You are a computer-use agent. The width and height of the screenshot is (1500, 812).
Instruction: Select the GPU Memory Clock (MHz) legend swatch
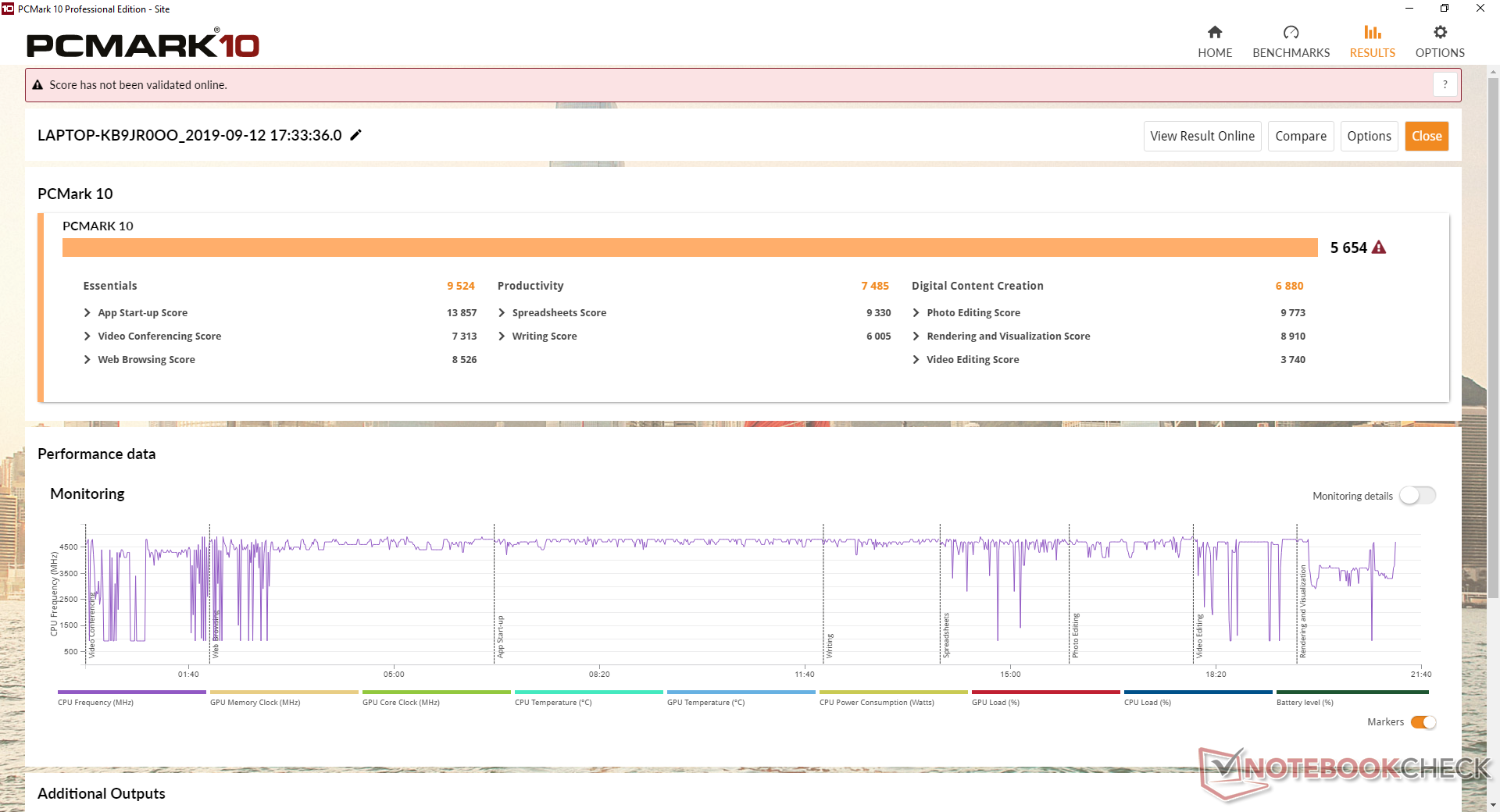click(284, 692)
